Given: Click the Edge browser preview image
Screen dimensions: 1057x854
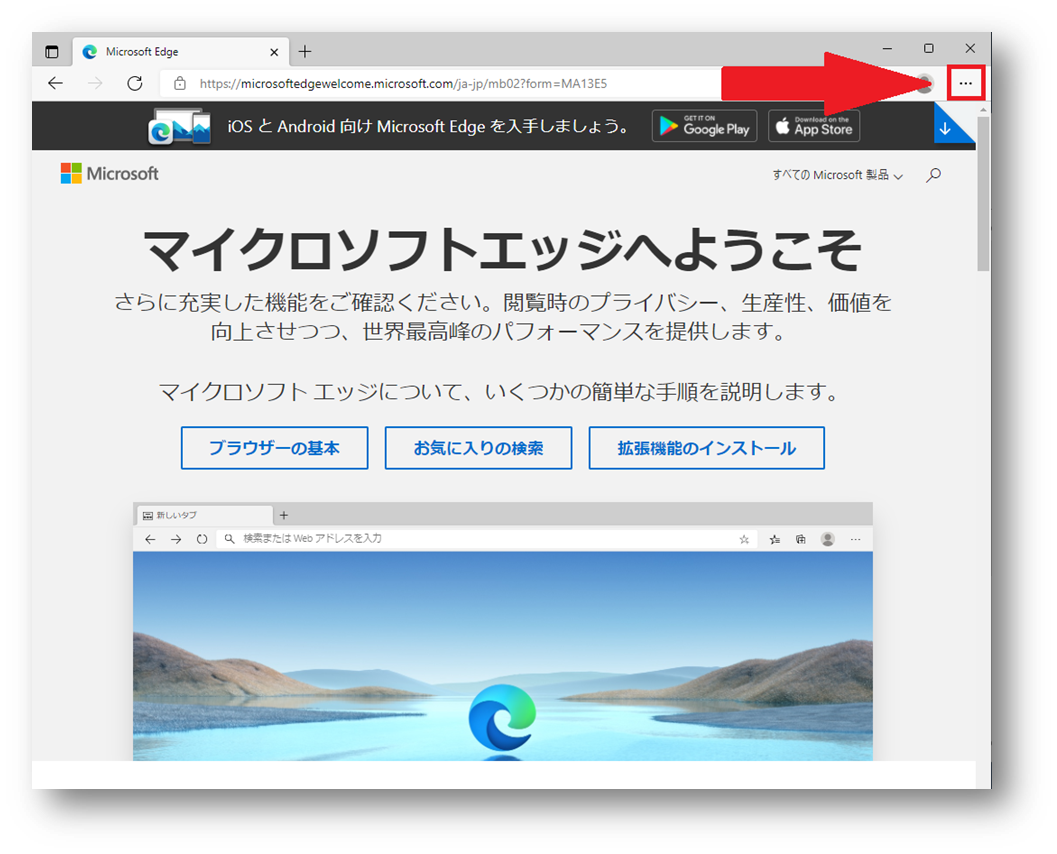Looking at the screenshot, I should 503,632.
